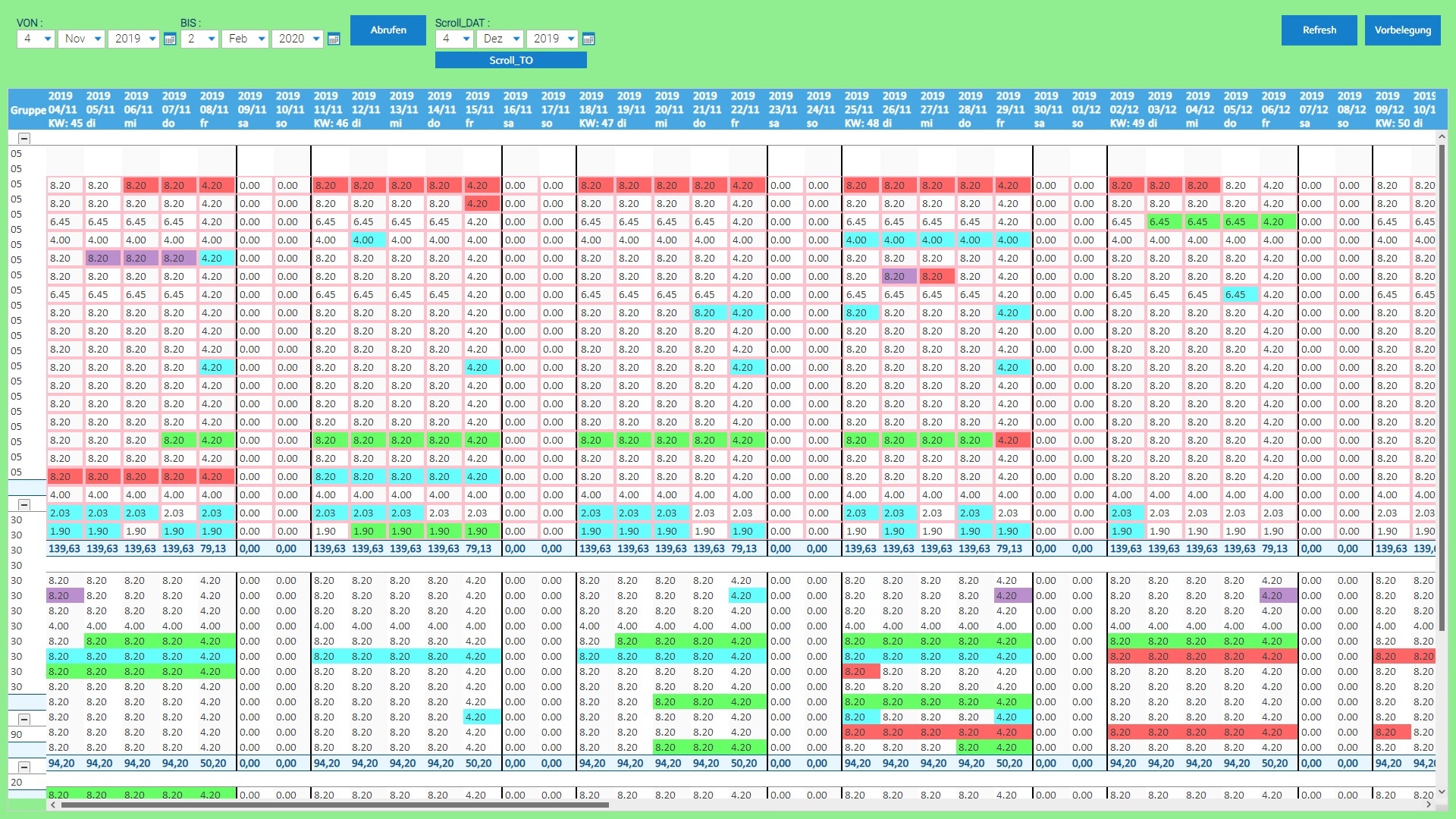Collapse the group 30 section
Screen dimensions: 1456x819
[x=24, y=504]
